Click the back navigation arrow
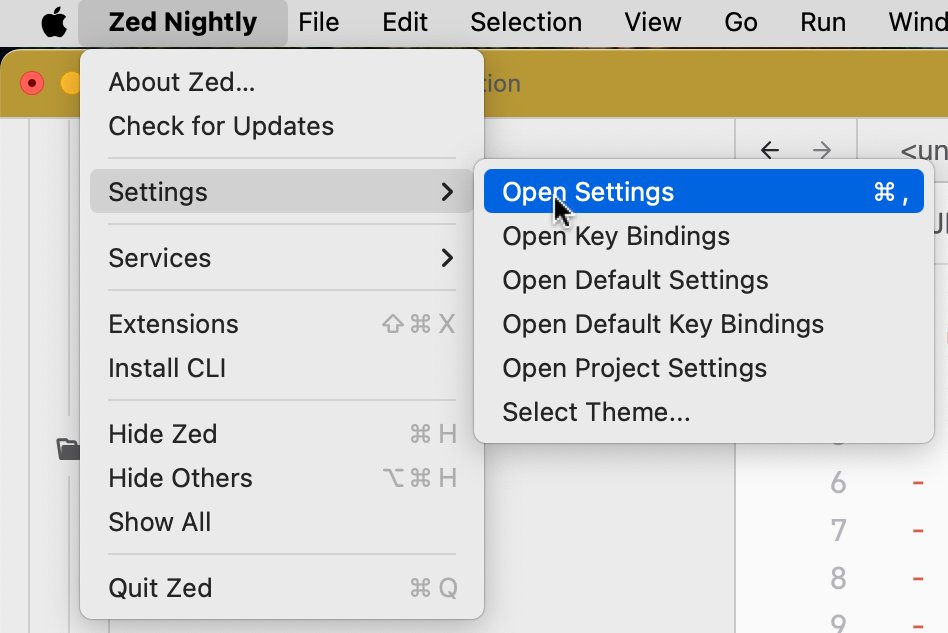The image size is (948, 633). [x=770, y=150]
